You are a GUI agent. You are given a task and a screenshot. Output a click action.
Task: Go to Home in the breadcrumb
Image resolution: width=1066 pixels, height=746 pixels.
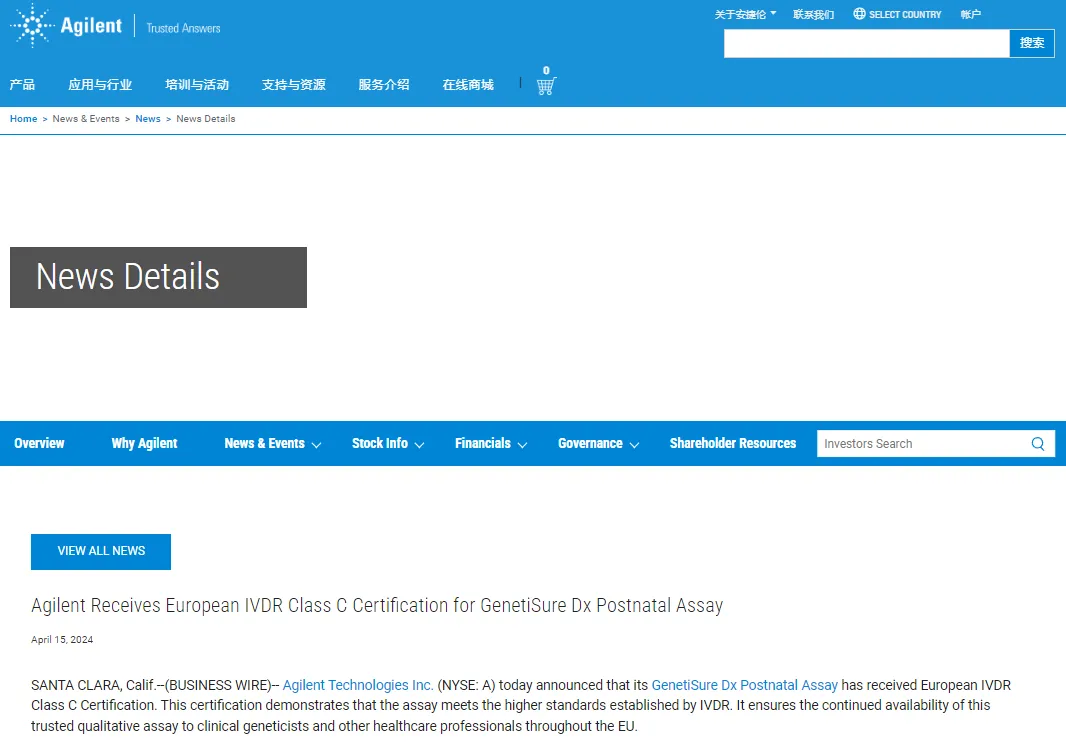[24, 118]
